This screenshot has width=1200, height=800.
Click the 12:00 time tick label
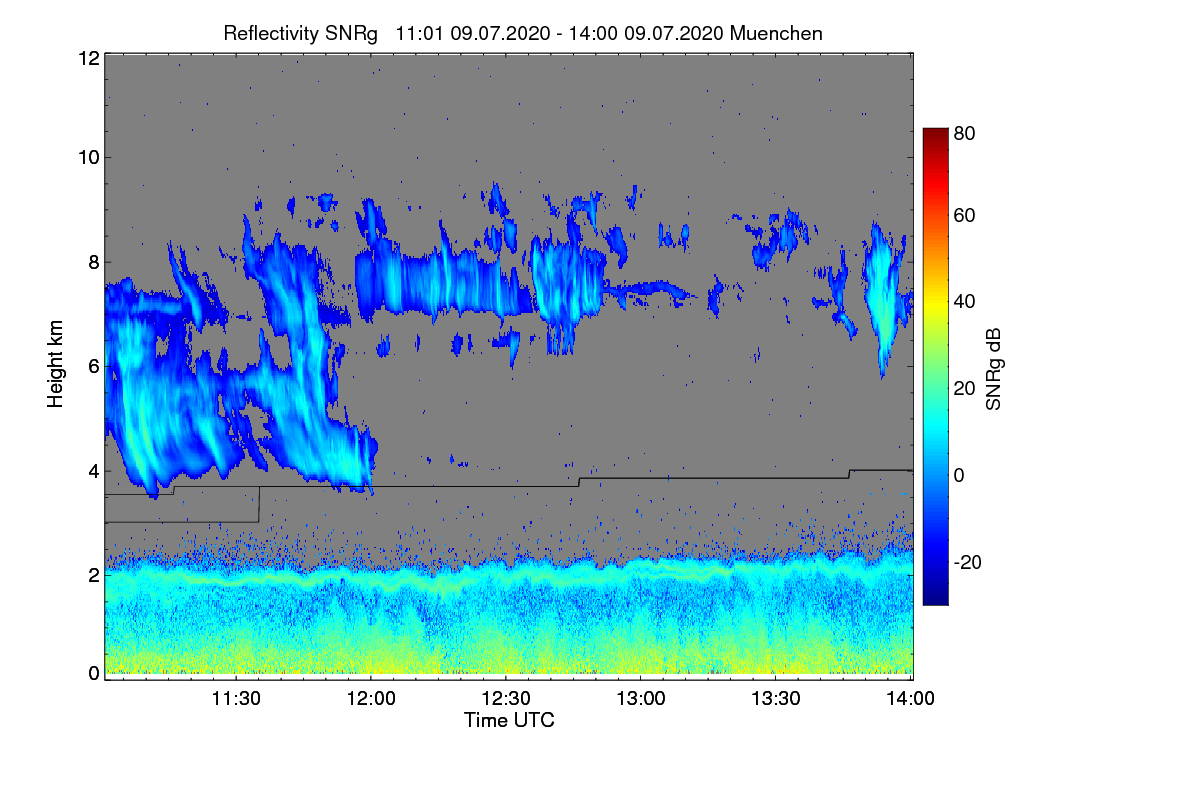(370, 699)
